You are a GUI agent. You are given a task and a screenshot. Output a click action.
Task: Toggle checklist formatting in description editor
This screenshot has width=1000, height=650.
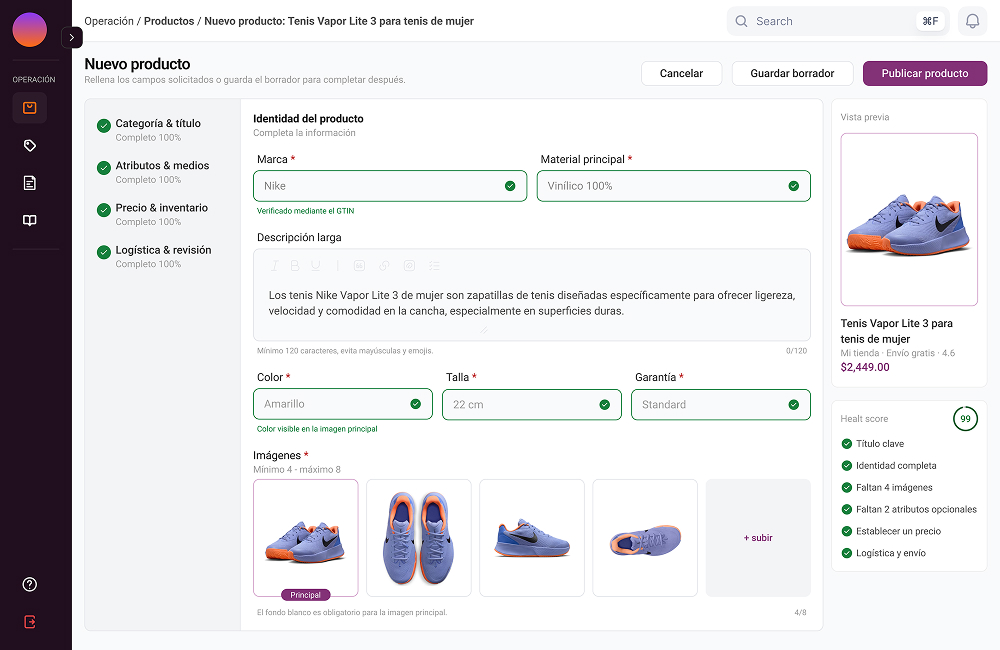click(434, 265)
